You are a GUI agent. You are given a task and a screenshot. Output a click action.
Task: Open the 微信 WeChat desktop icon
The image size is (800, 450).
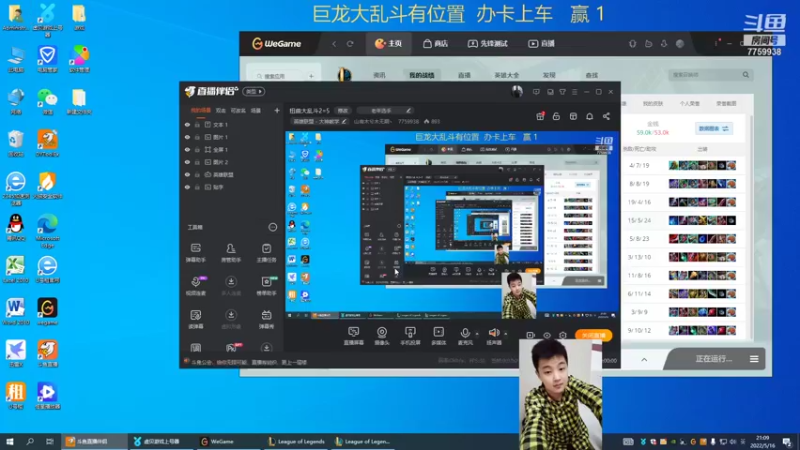click(47, 101)
